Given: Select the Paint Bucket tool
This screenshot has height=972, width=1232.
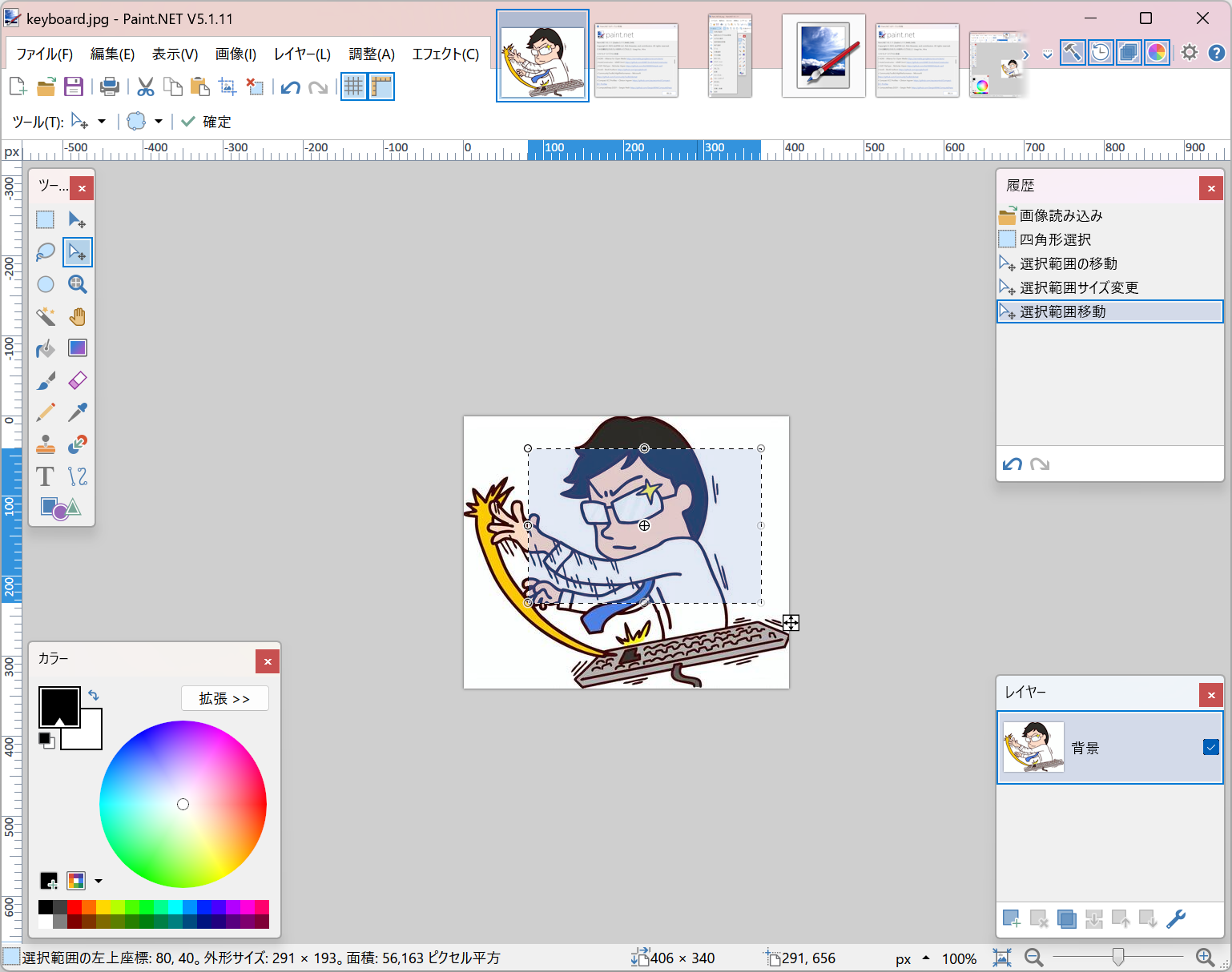Looking at the screenshot, I should [x=46, y=348].
